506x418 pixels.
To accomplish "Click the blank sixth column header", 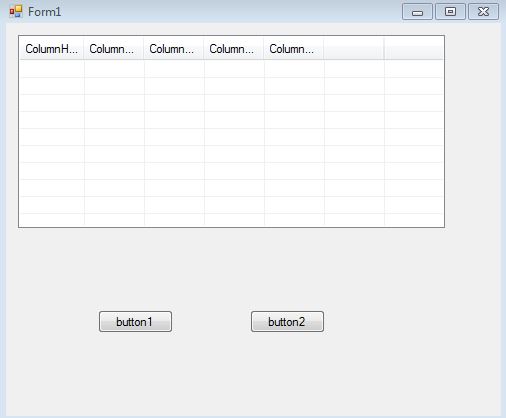I will click(354, 49).
